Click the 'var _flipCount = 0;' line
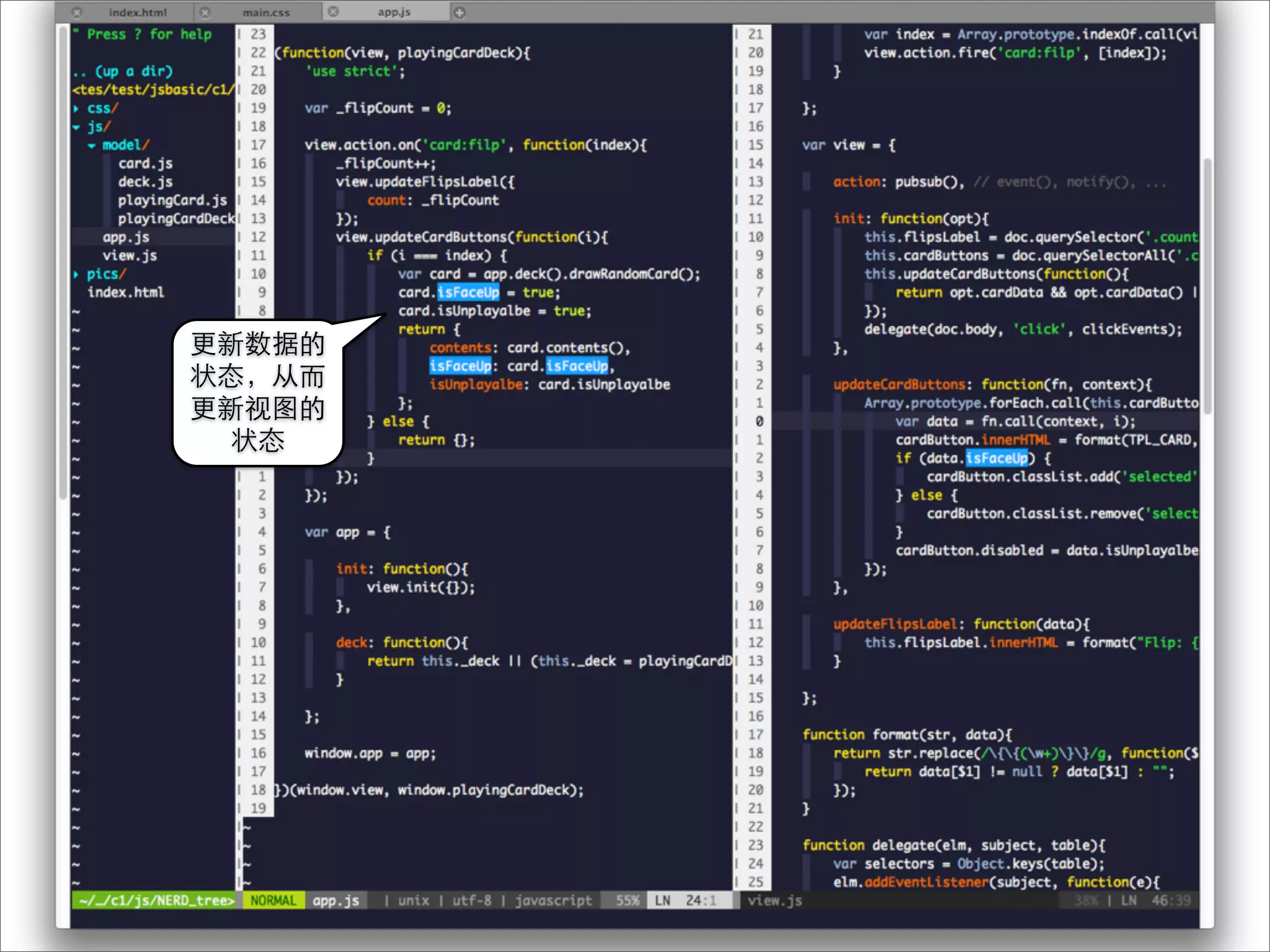This screenshot has height=952, width=1270. point(378,108)
